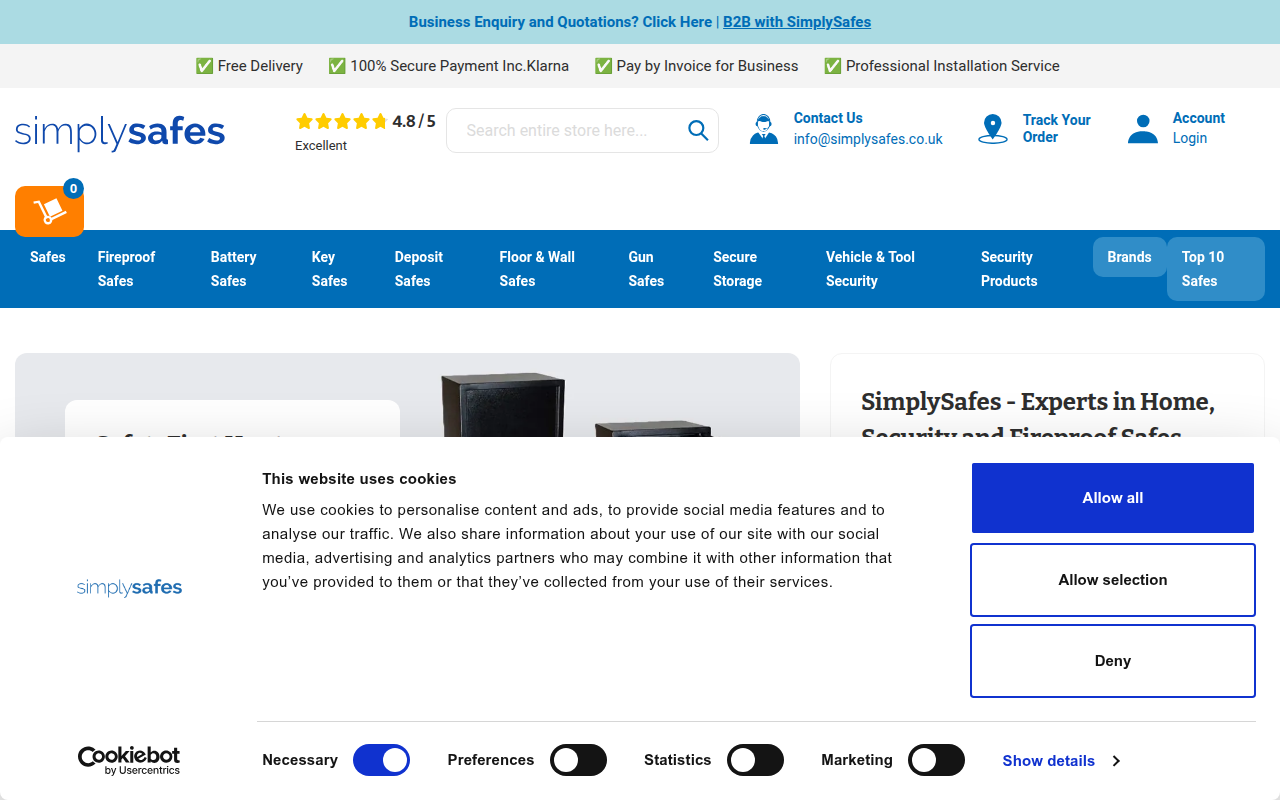Screen dimensions: 1280x800
Task: Open the Deposit Safes menu
Action: (419, 269)
